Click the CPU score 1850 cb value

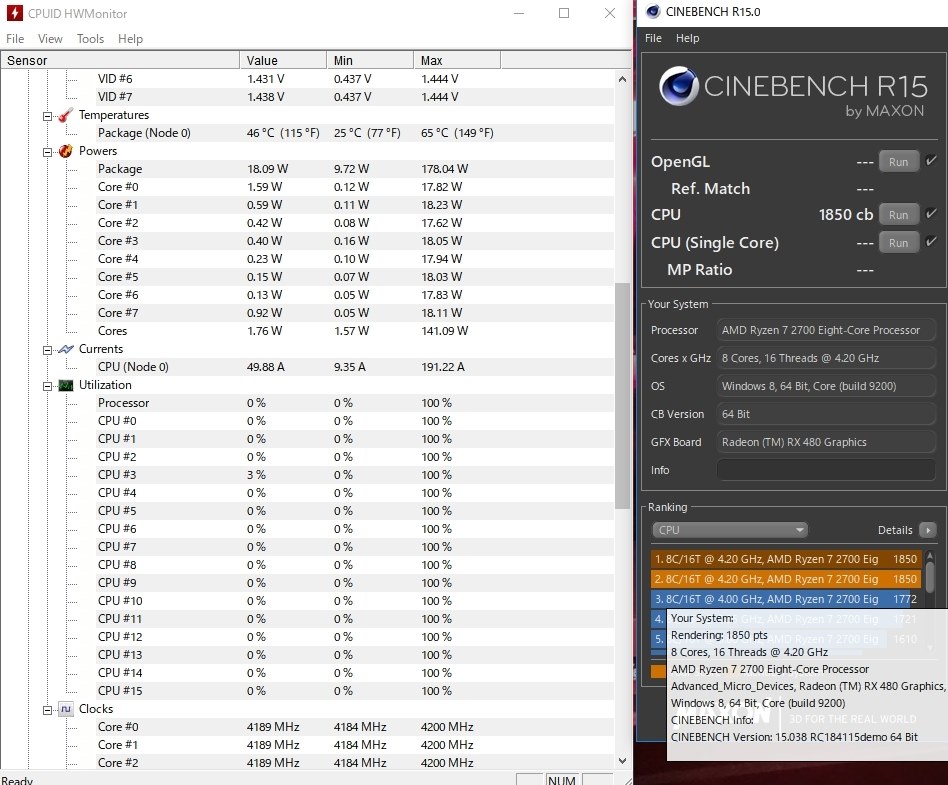point(846,215)
